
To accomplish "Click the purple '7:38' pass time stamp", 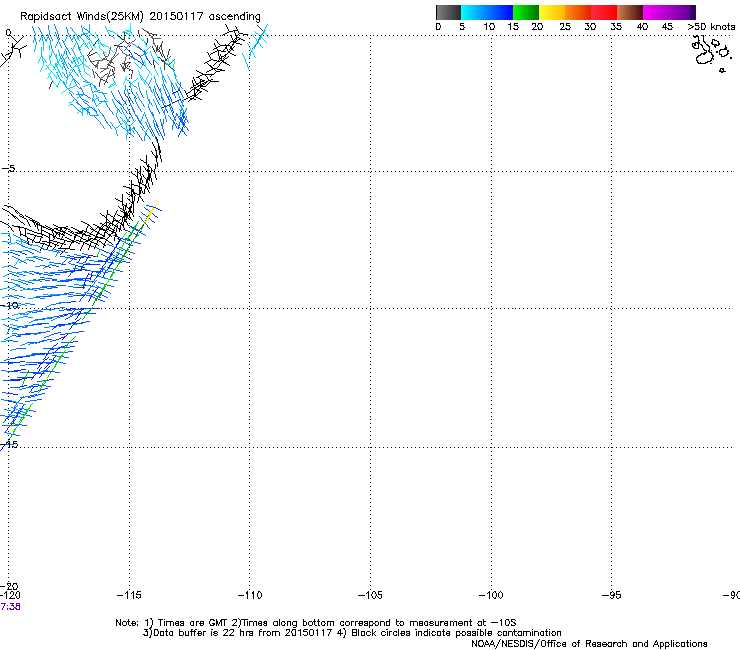I will (x=10, y=607).
